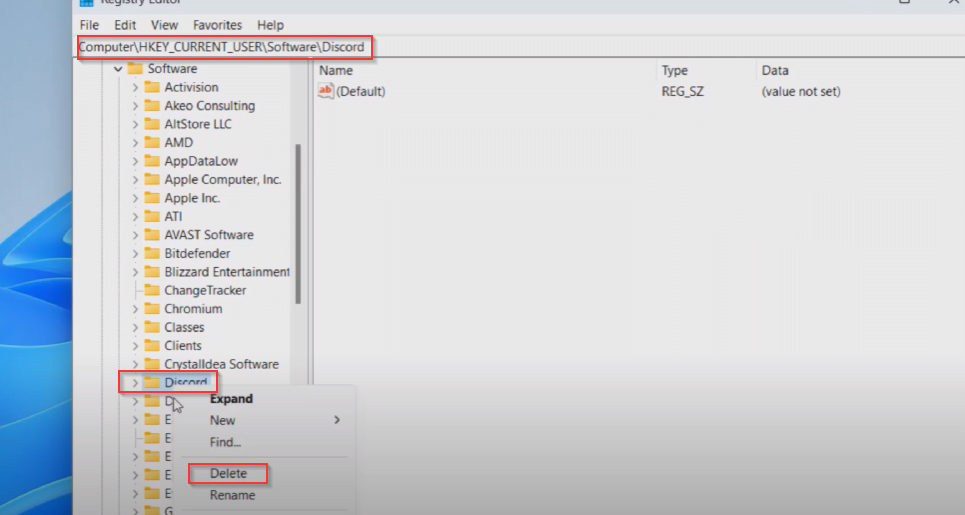Open the Favorites menu
The height and width of the screenshot is (515, 965).
click(x=217, y=25)
